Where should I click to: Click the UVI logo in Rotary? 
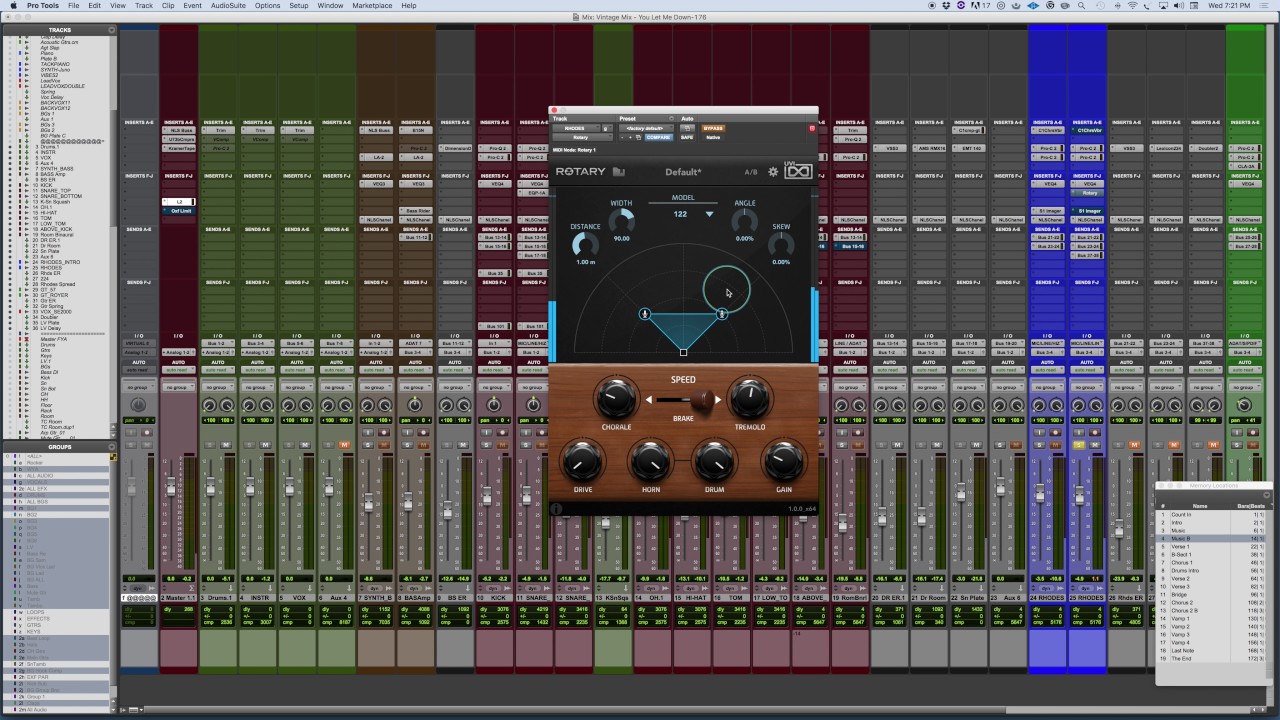click(x=798, y=172)
